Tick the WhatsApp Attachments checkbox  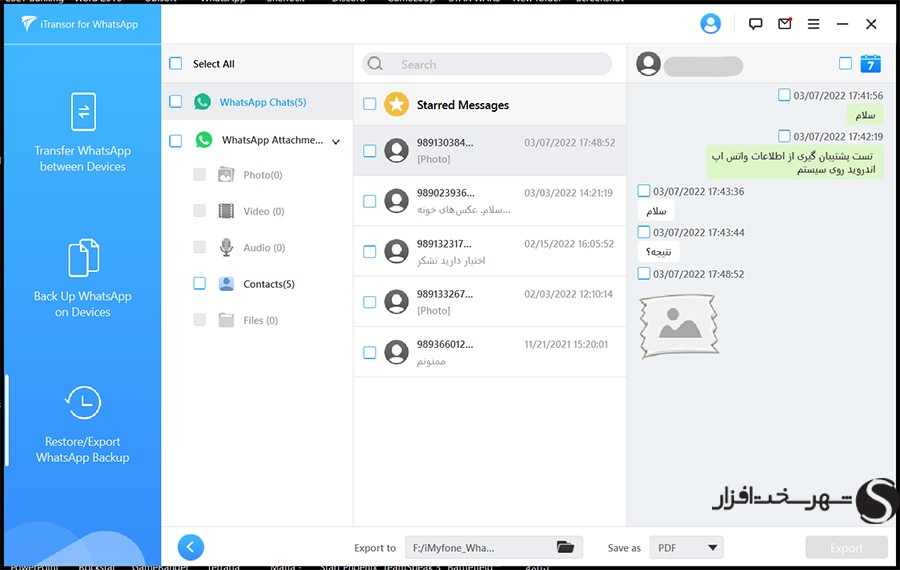pyautogui.click(x=176, y=141)
